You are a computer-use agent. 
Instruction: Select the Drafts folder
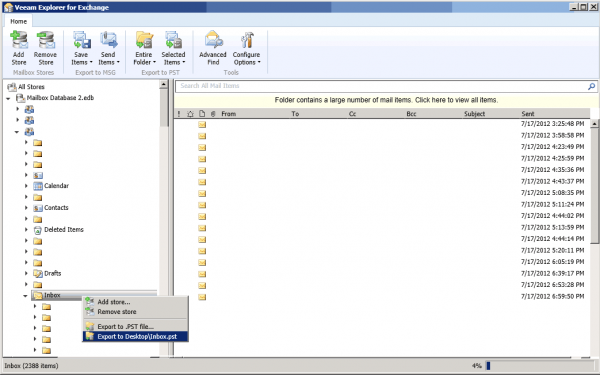[52, 273]
